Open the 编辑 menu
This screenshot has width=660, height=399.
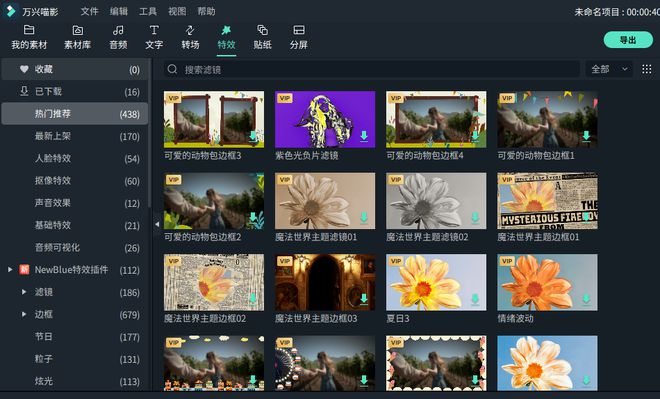click(119, 11)
